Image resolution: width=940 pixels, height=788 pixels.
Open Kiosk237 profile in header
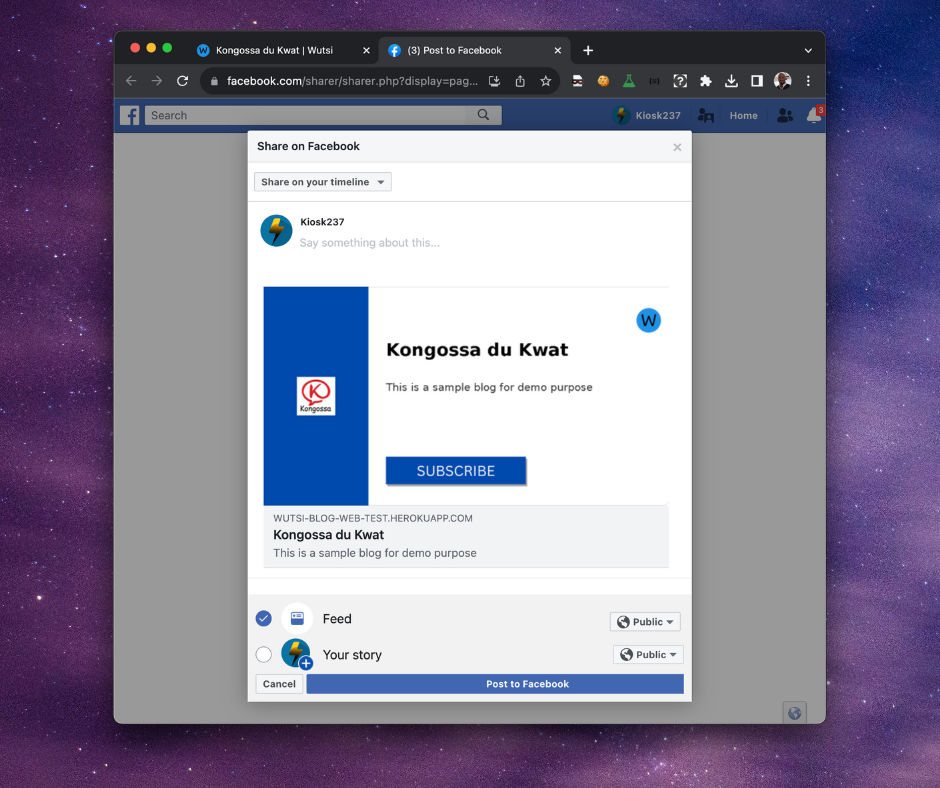647,115
